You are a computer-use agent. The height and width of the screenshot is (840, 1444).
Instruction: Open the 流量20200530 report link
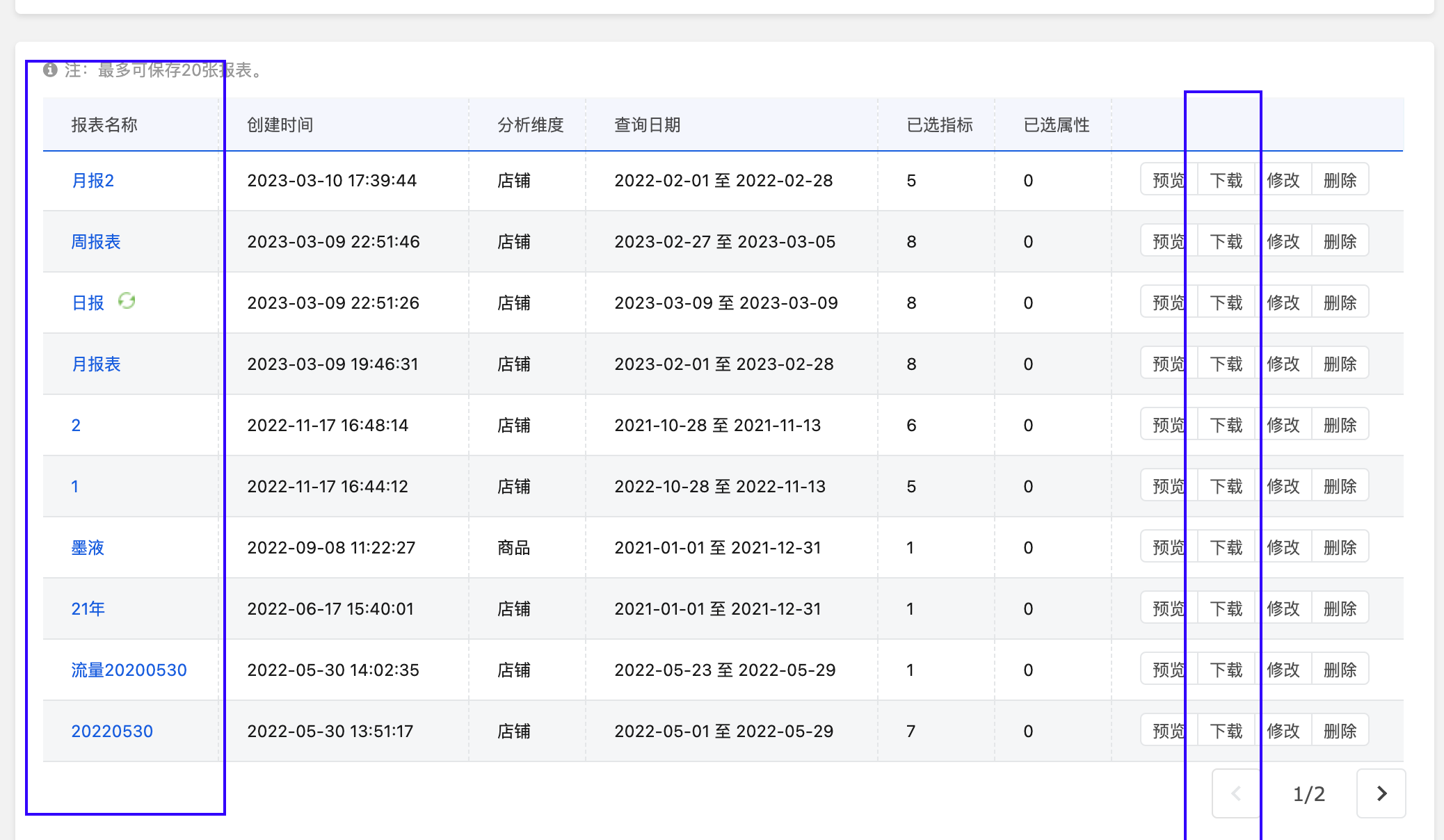click(129, 670)
